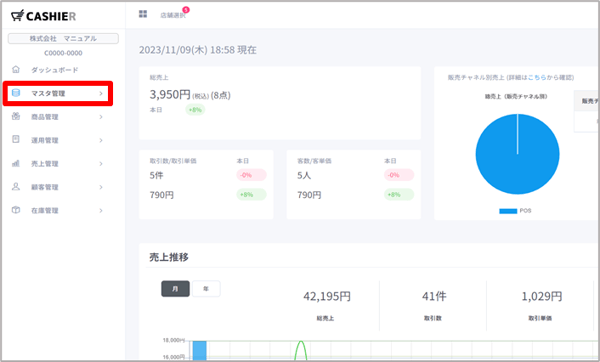This screenshot has width=600, height=362.
Task: Expand the 商品管理 submenu arrow
Action: click(x=101, y=117)
